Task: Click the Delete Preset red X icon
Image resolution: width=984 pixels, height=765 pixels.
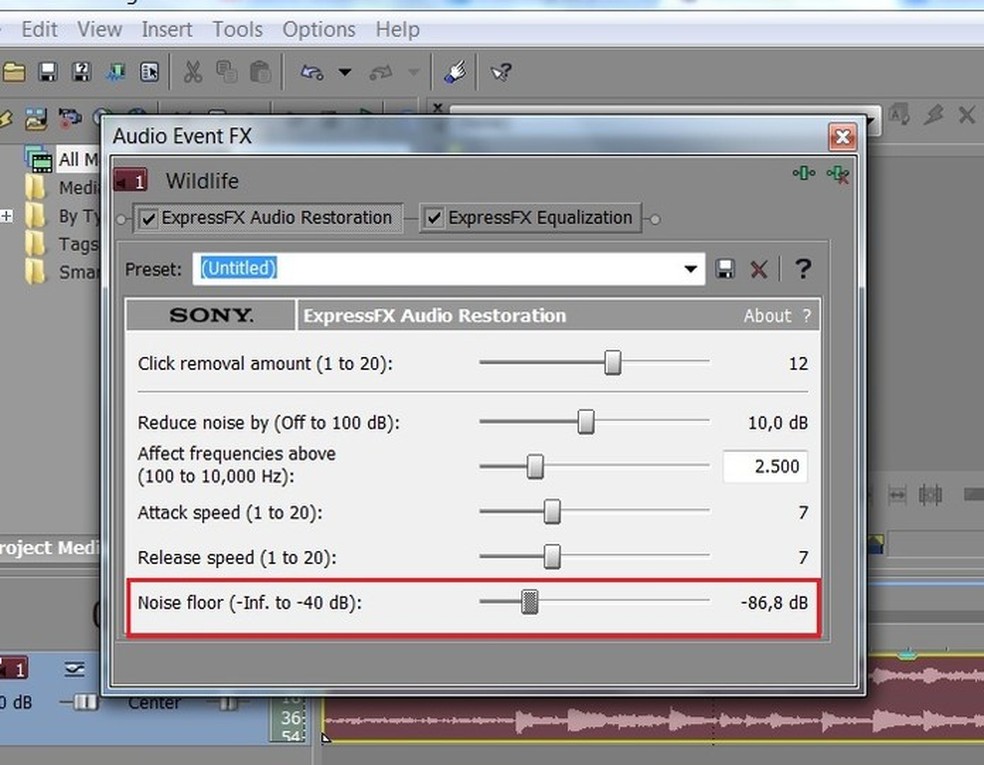Action: click(759, 270)
